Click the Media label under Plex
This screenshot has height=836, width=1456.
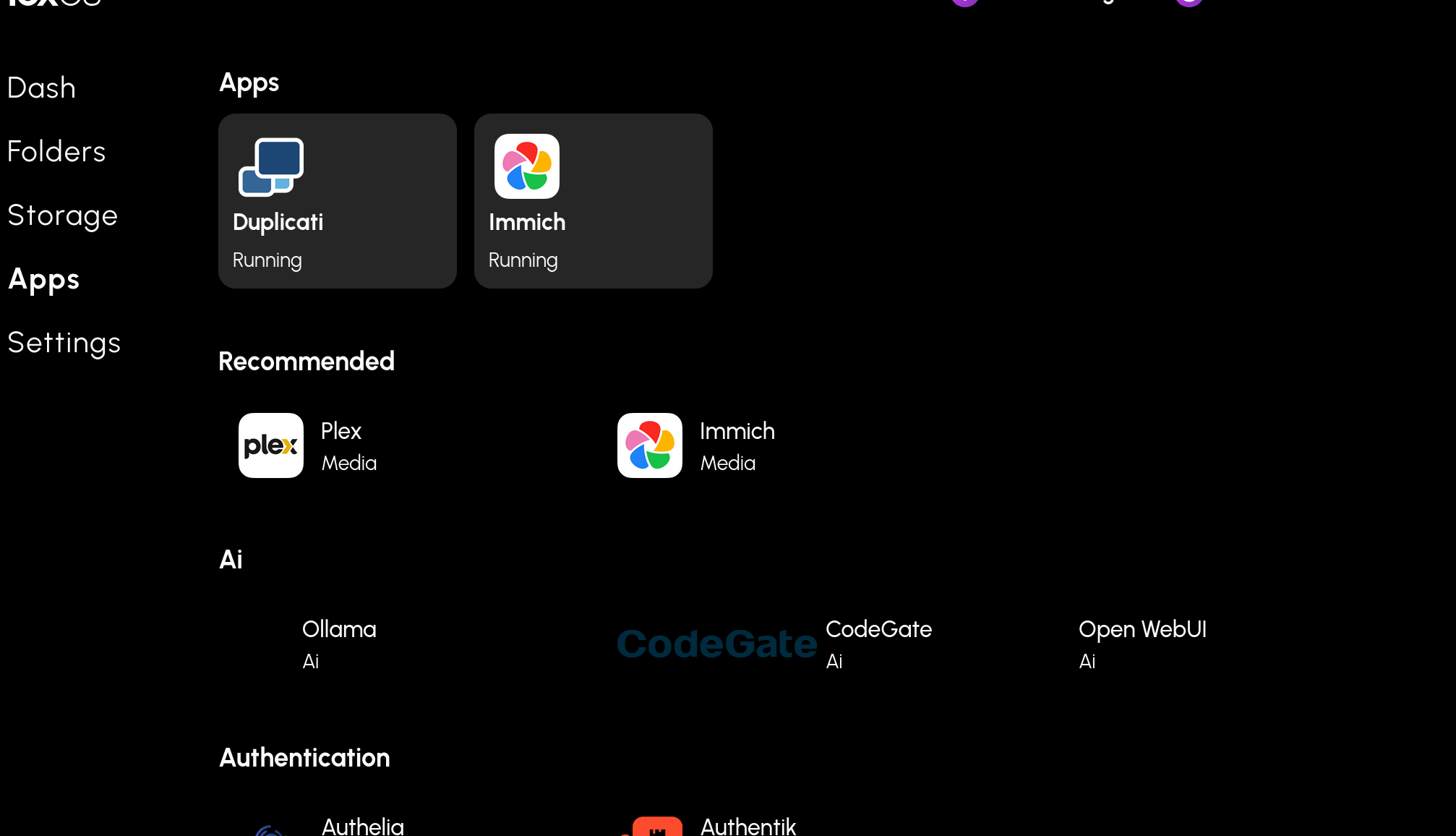349,463
